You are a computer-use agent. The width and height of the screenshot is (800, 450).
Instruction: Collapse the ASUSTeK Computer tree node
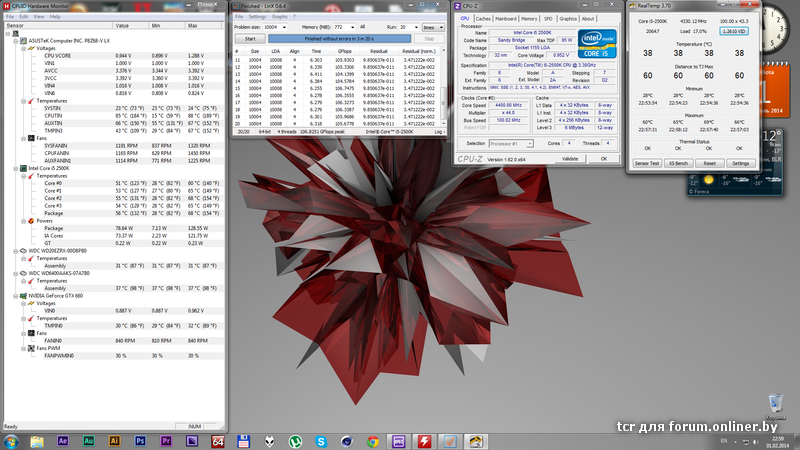16,41
